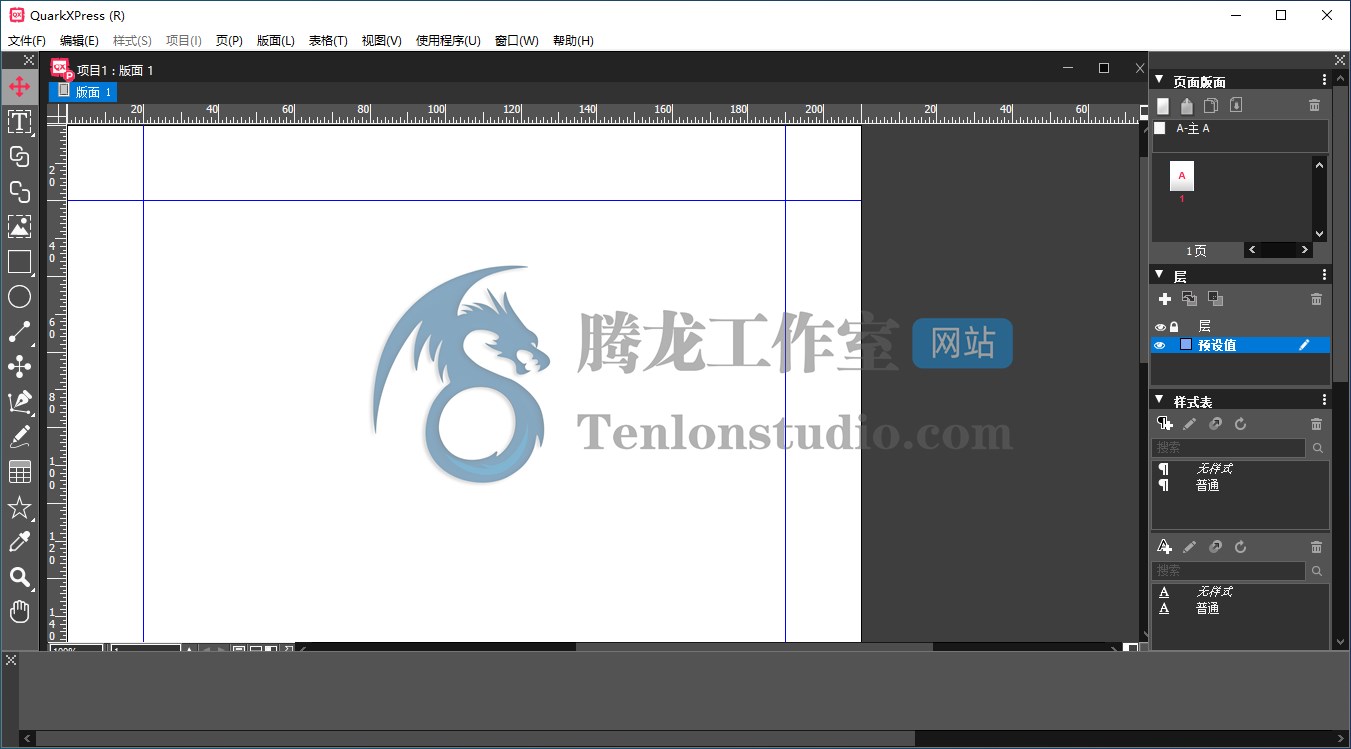
Task: Create new paragraph style sheet icon
Action: 1164,424
